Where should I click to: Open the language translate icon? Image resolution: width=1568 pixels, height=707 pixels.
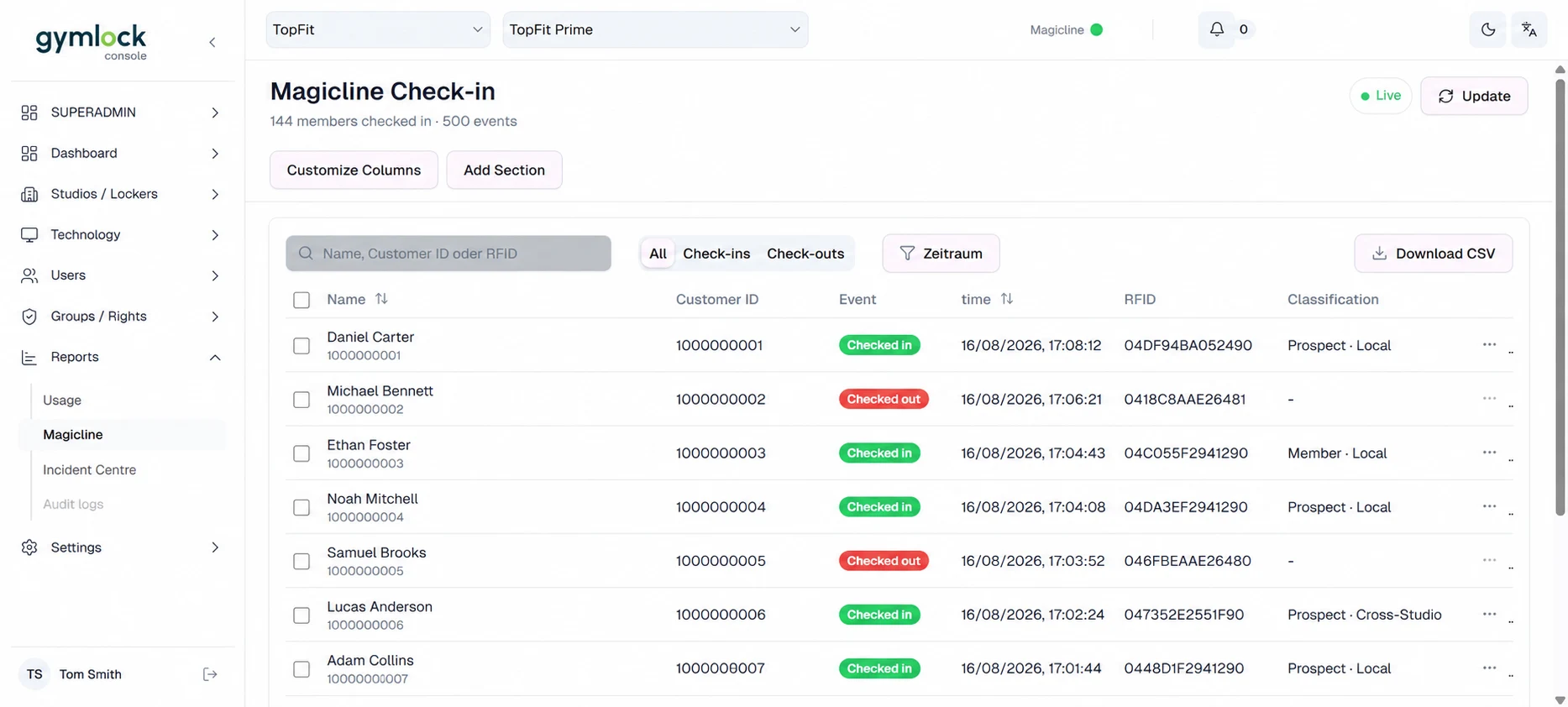pos(1529,29)
